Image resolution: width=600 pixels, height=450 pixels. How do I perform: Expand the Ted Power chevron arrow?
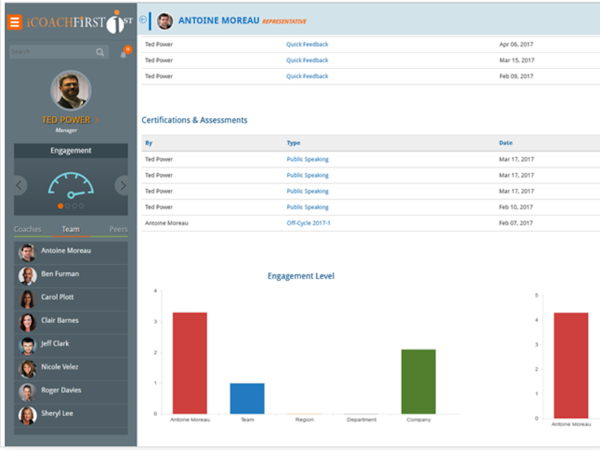click(97, 120)
